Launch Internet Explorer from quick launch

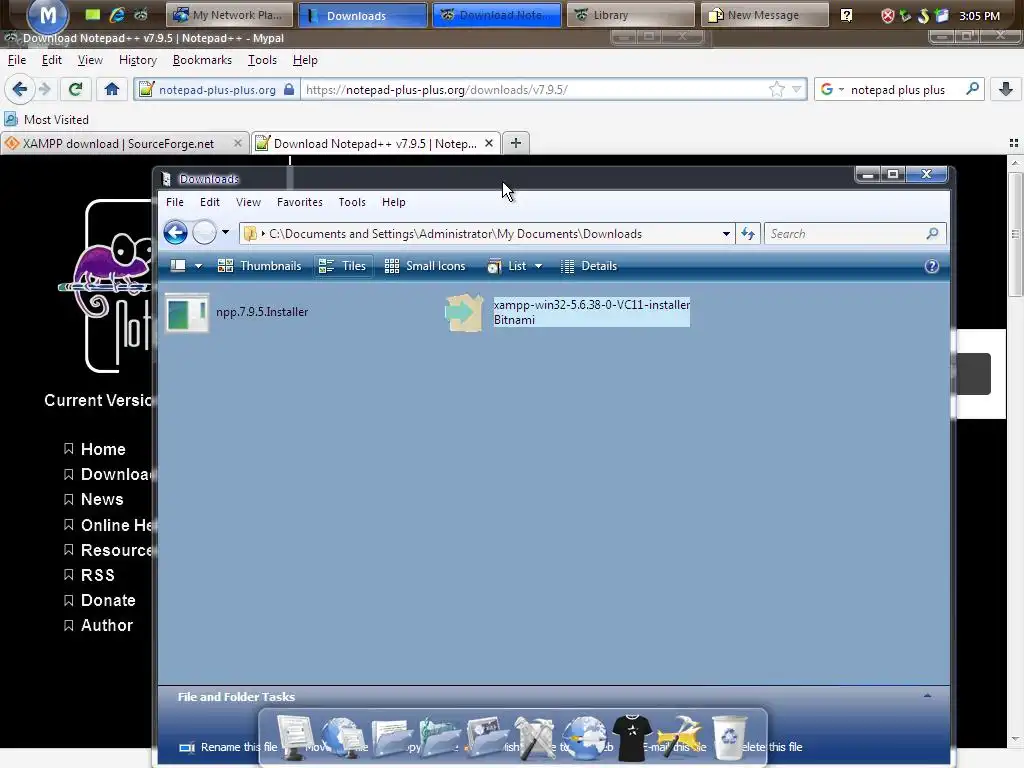click(x=117, y=14)
